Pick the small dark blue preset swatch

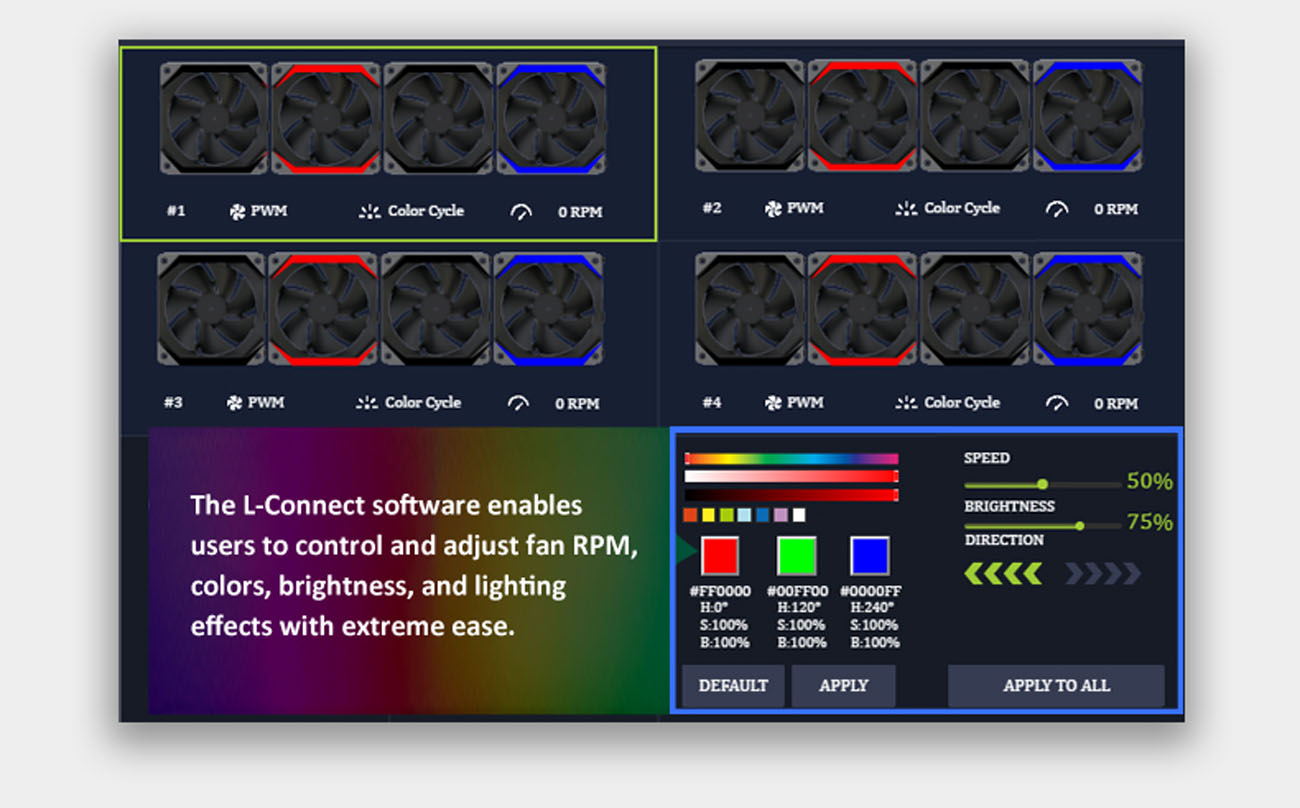[x=763, y=515]
